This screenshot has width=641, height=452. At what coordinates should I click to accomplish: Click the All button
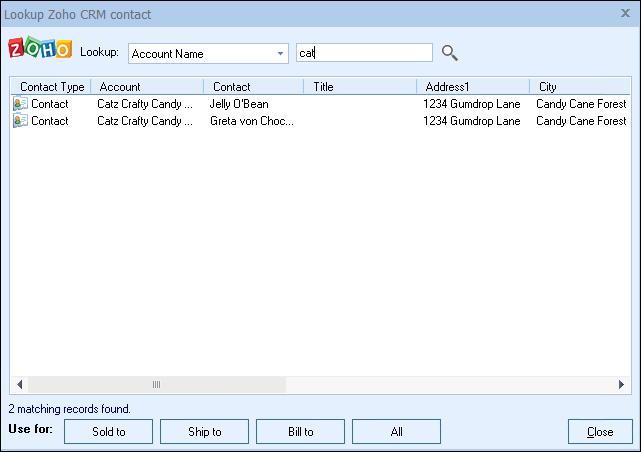pyautogui.click(x=396, y=432)
